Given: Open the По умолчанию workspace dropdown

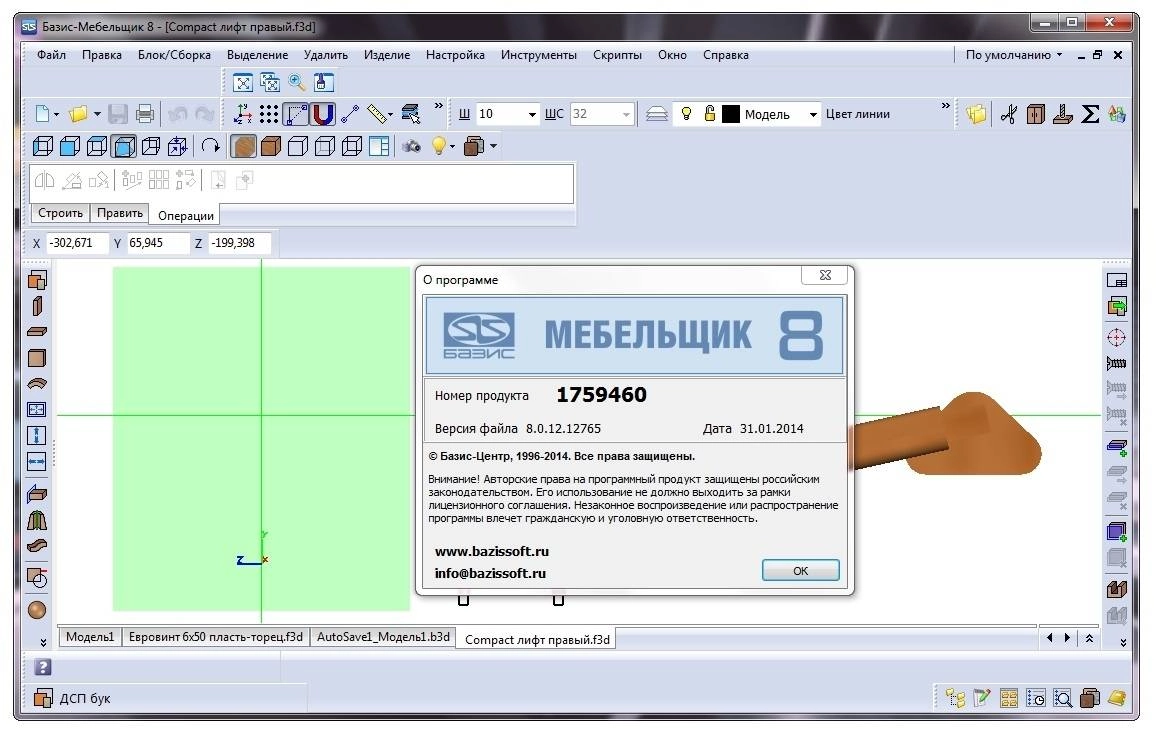Looking at the screenshot, I should (x=1014, y=55).
